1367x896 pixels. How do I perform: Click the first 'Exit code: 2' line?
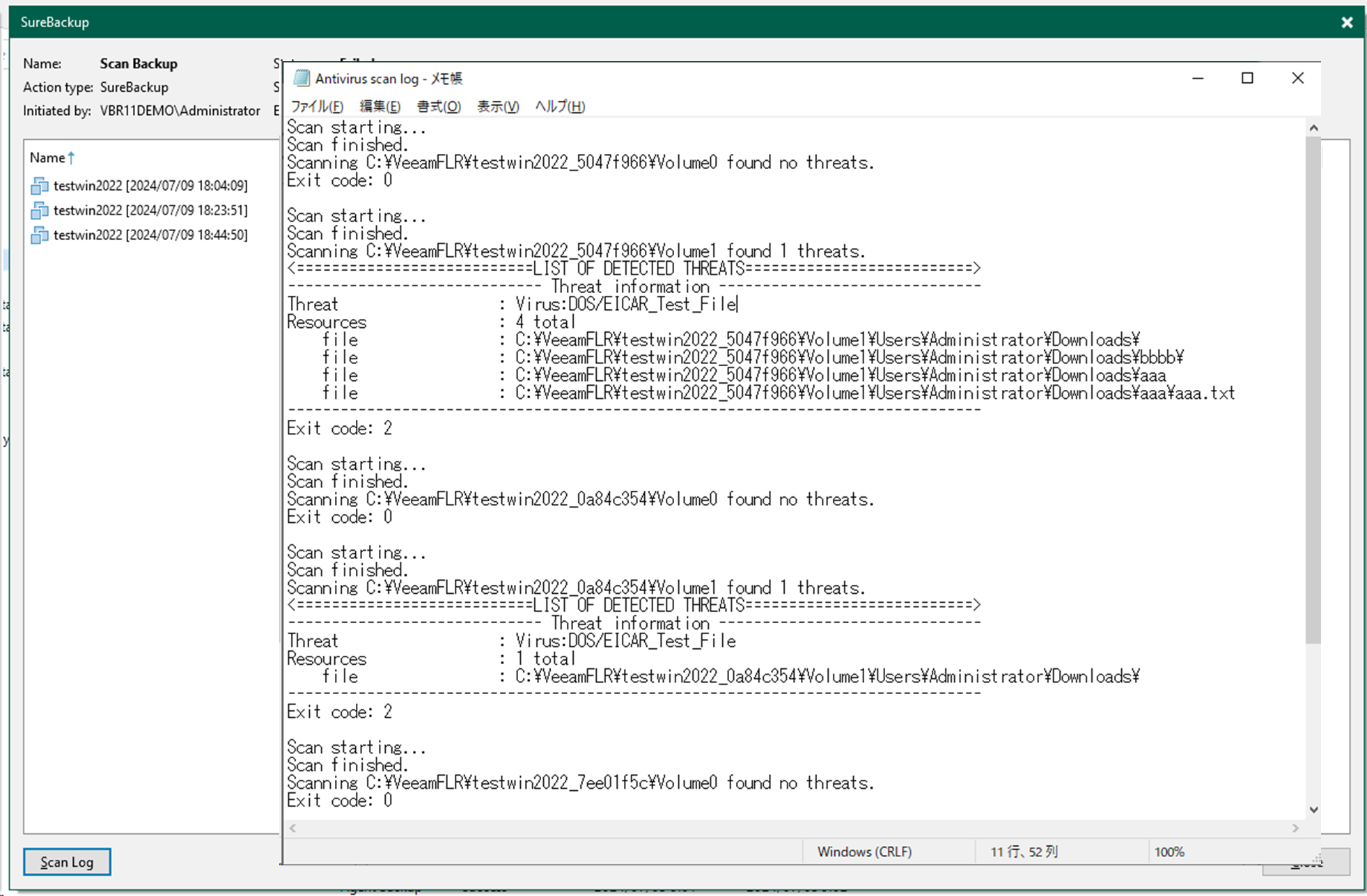pos(340,428)
